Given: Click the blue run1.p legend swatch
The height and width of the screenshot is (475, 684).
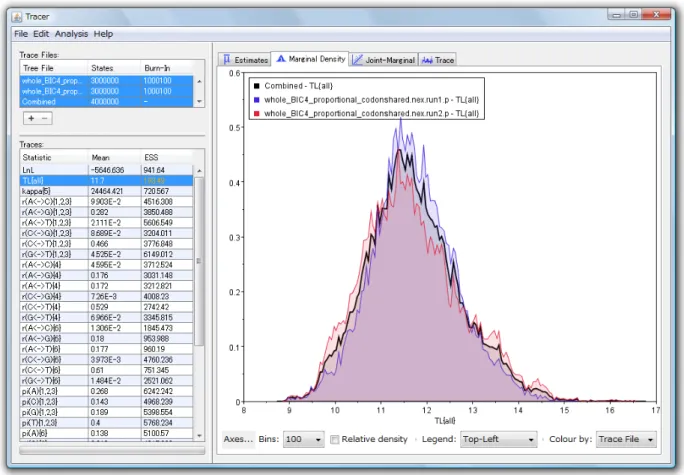Looking at the screenshot, I should point(257,100).
